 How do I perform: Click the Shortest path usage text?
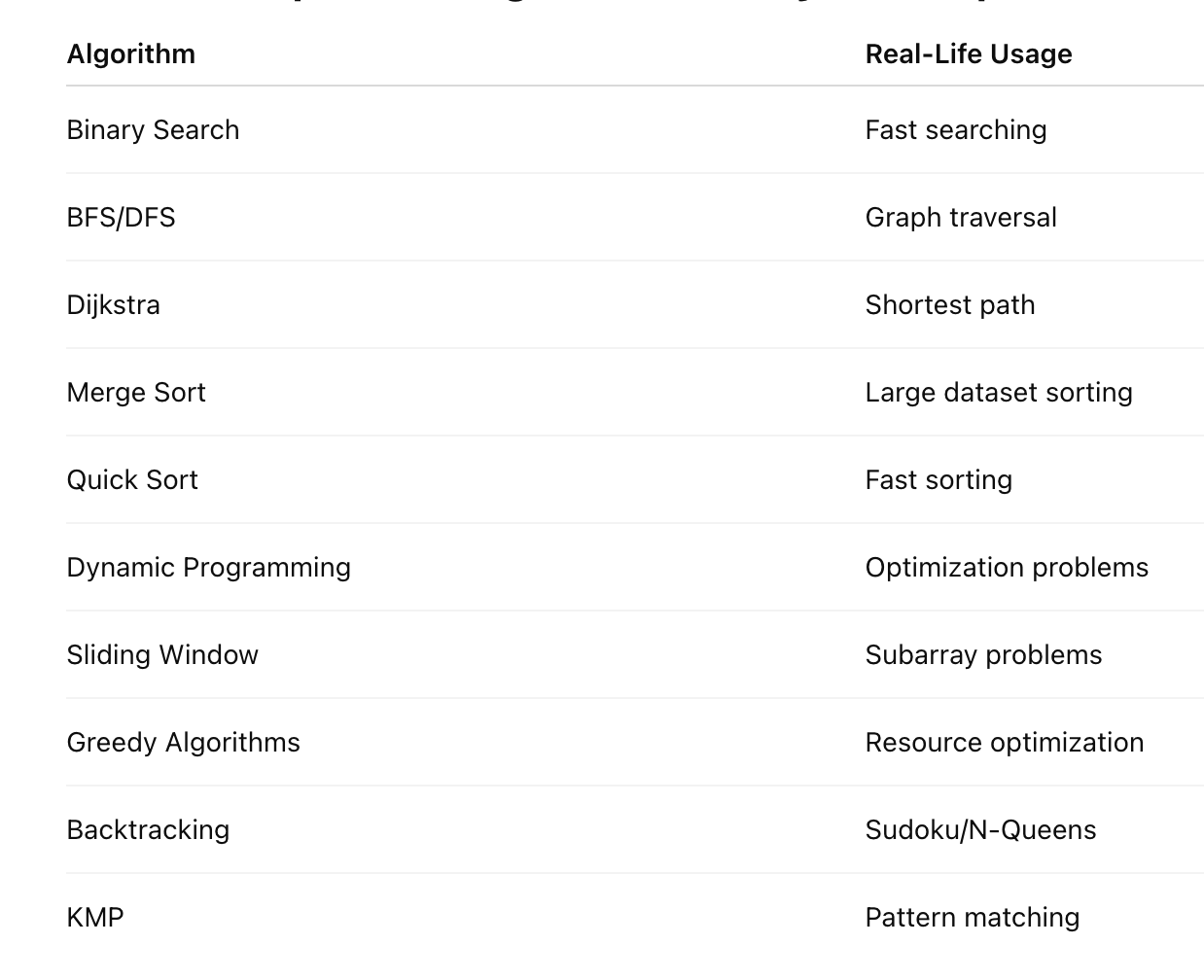click(950, 305)
